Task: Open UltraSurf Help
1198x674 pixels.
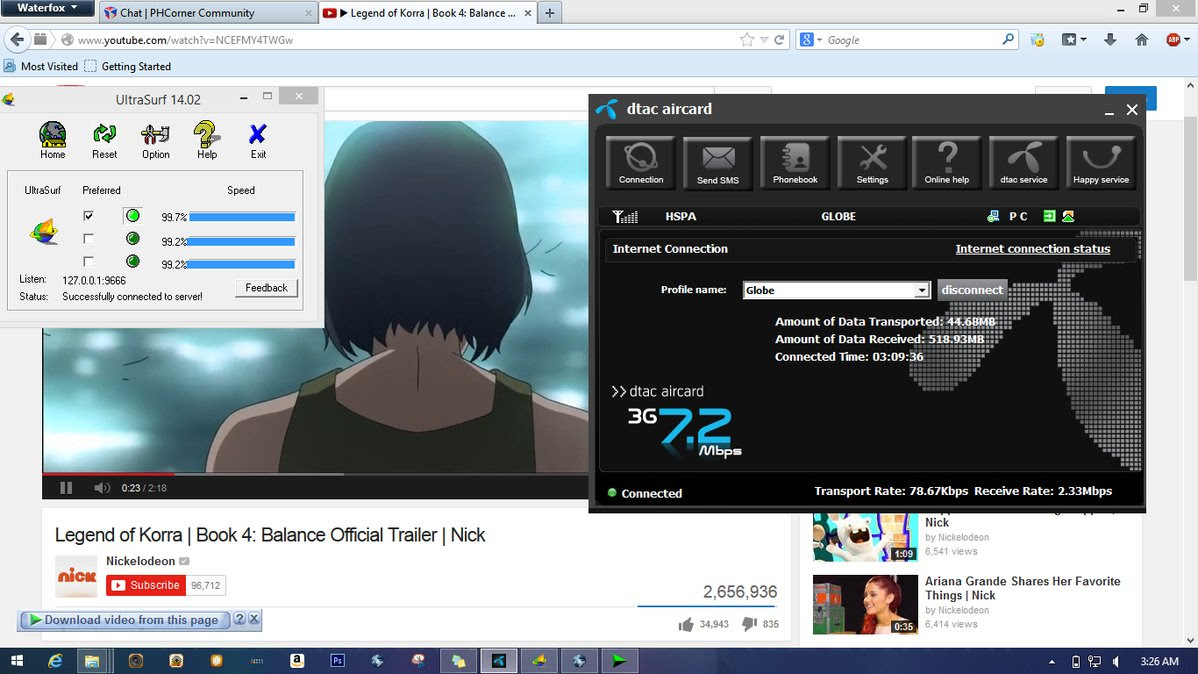Action: (x=206, y=140)
